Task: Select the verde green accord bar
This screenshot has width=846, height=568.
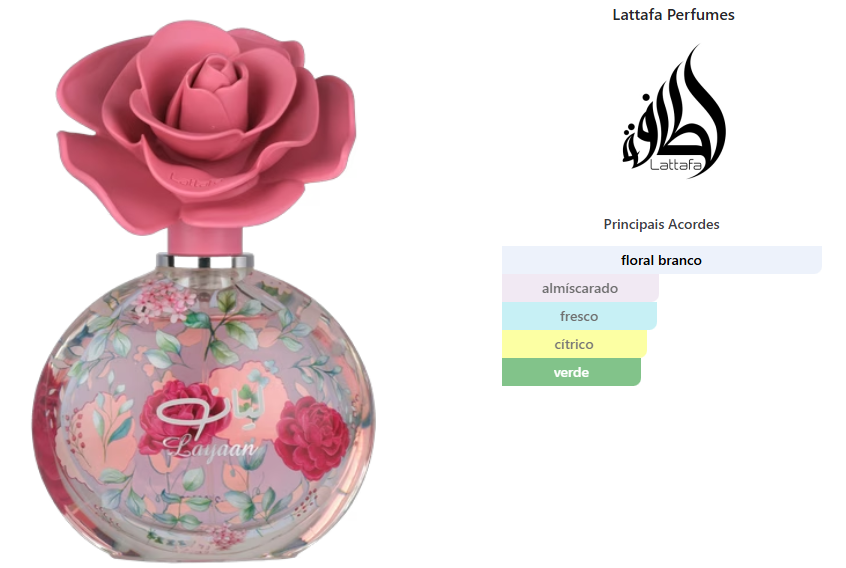Action: 571,372
